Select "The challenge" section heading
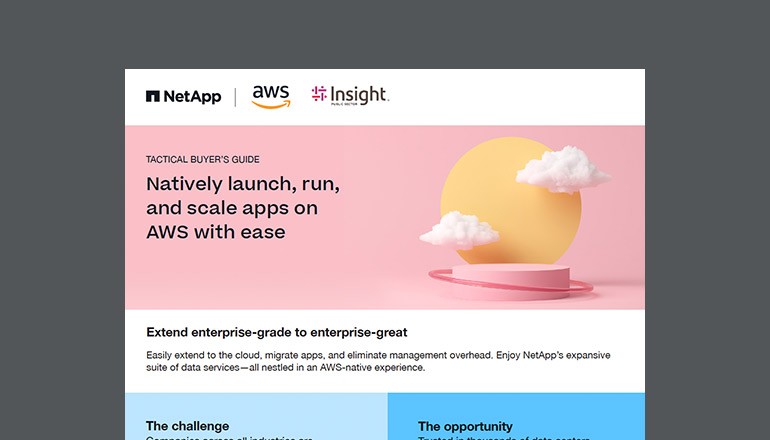 click(x=187, y=426)
